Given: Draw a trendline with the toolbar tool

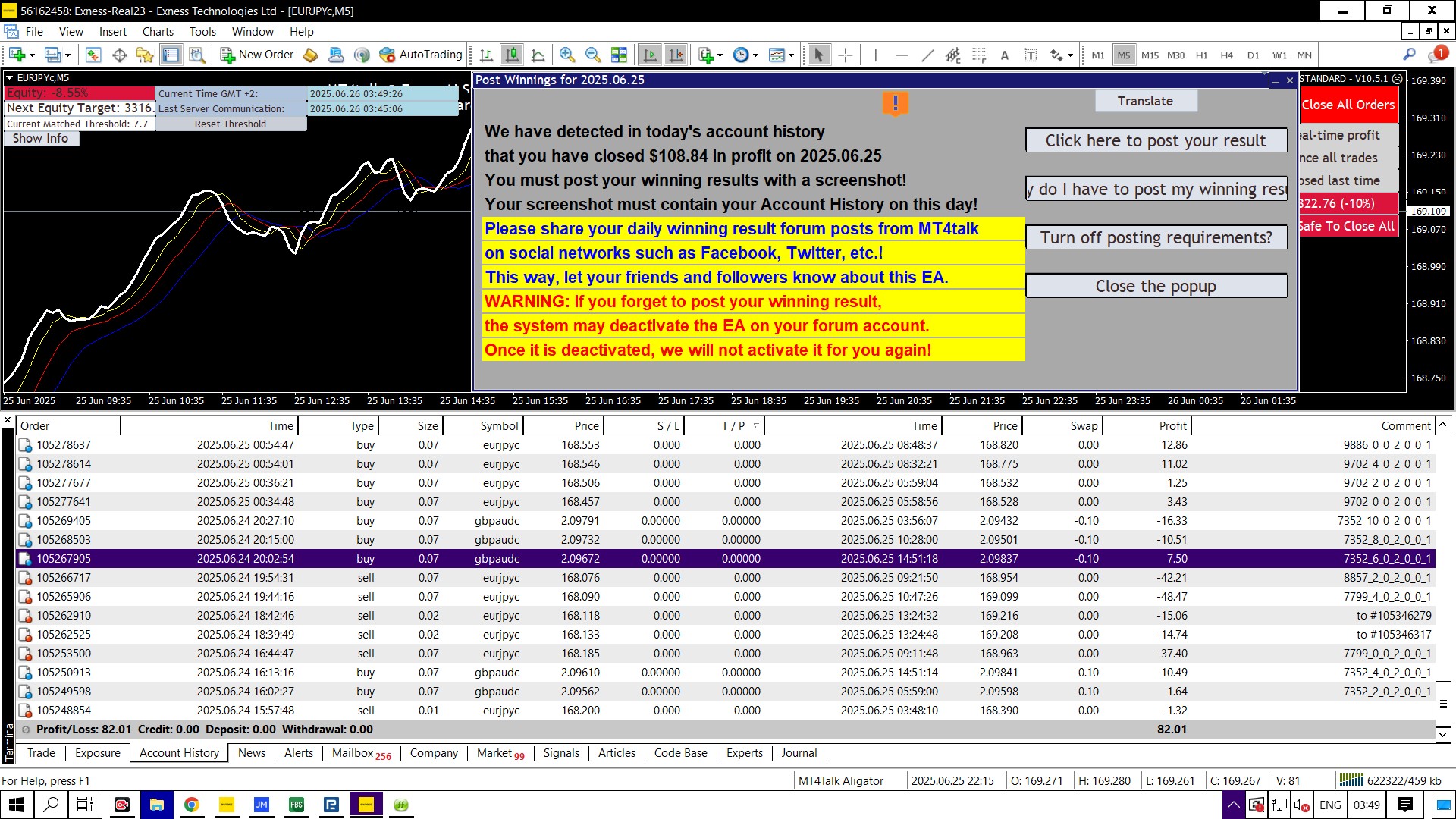Looking at the screenshot, I should click(927, 55).
